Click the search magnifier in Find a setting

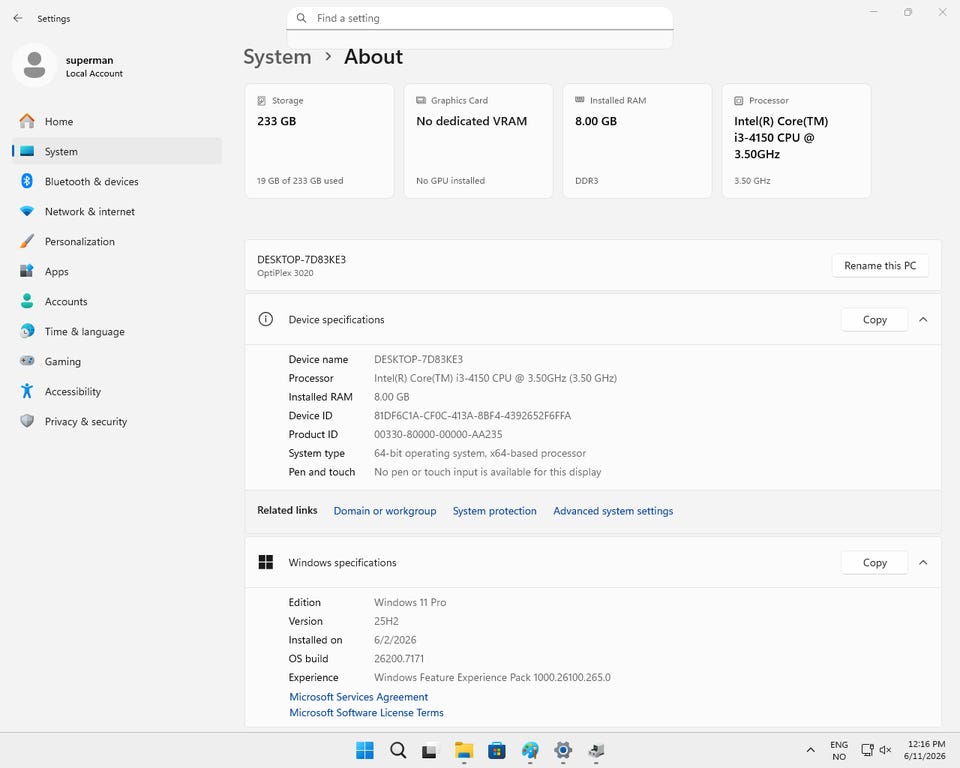tap(301, 18)
